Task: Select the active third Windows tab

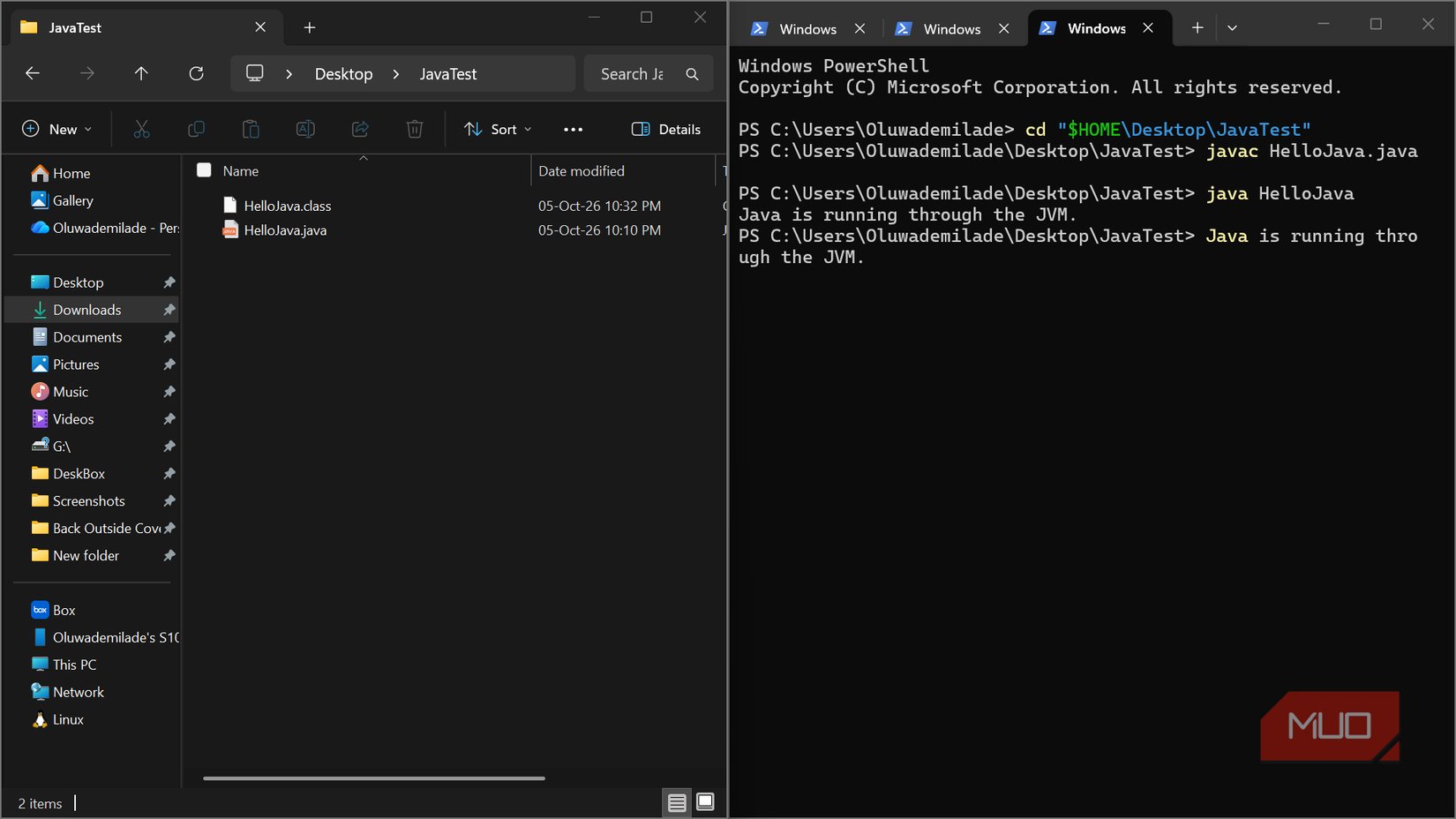Action: (x=1097, y=28)
